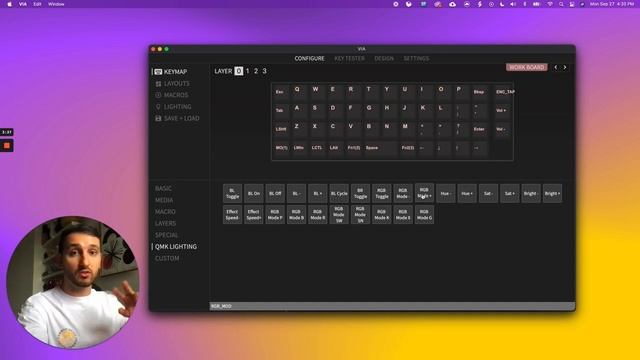
Task: Choose the BL Cycle keycode
Action: (x=339, y=193)
